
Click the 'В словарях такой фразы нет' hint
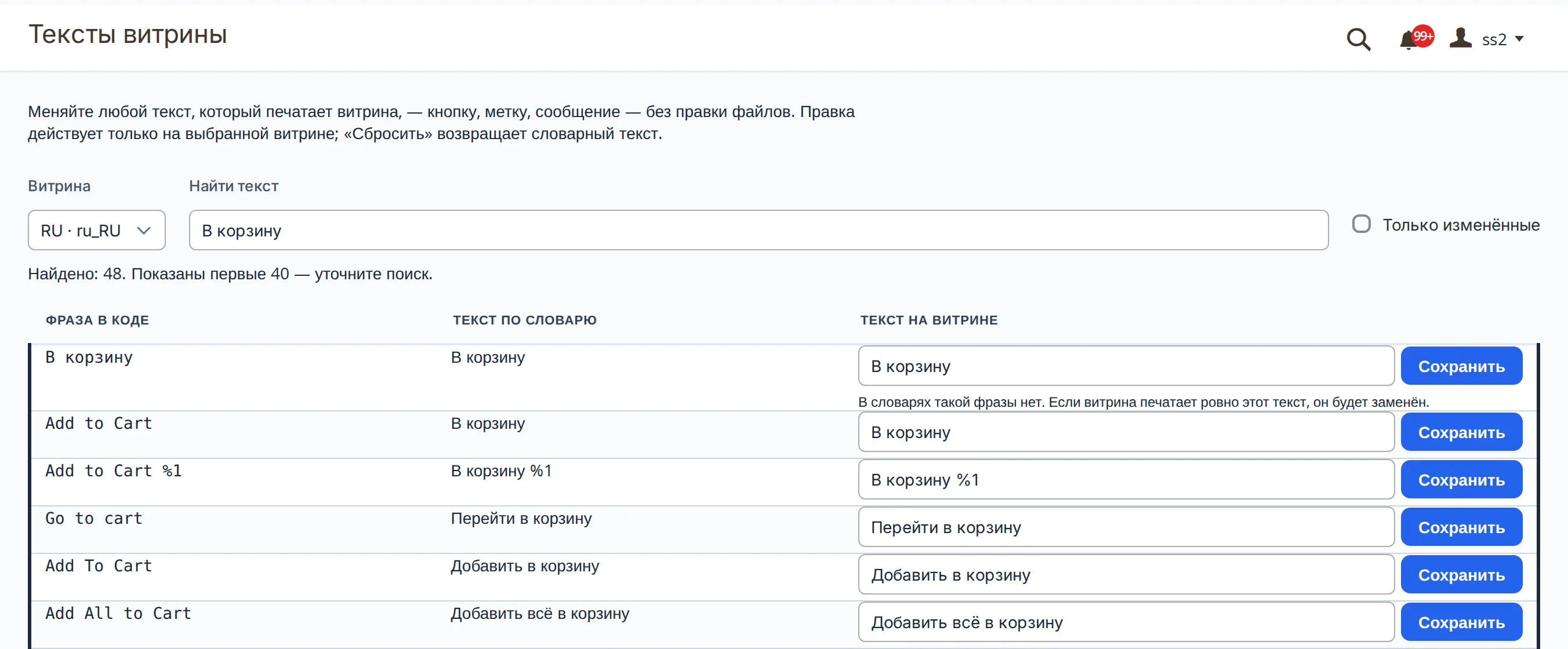(x=1144, y=402)
